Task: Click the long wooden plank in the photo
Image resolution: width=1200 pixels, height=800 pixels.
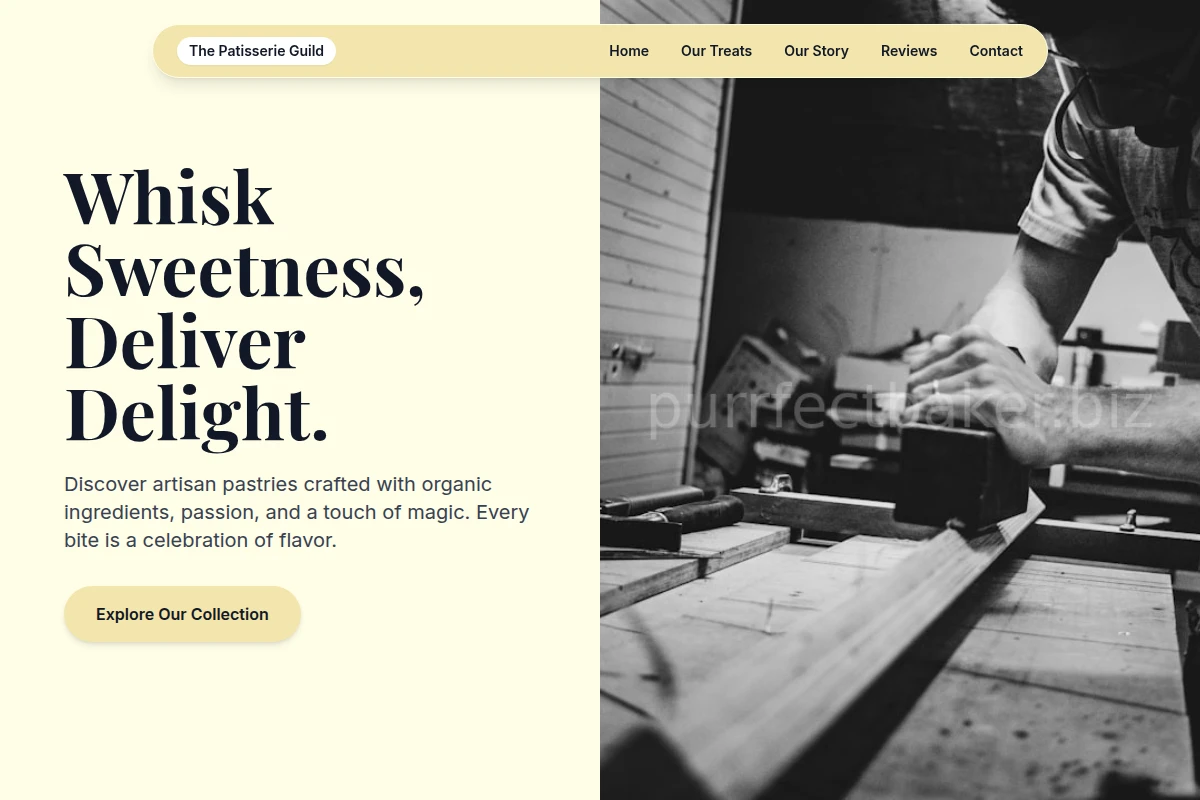Action: [860, 640]
